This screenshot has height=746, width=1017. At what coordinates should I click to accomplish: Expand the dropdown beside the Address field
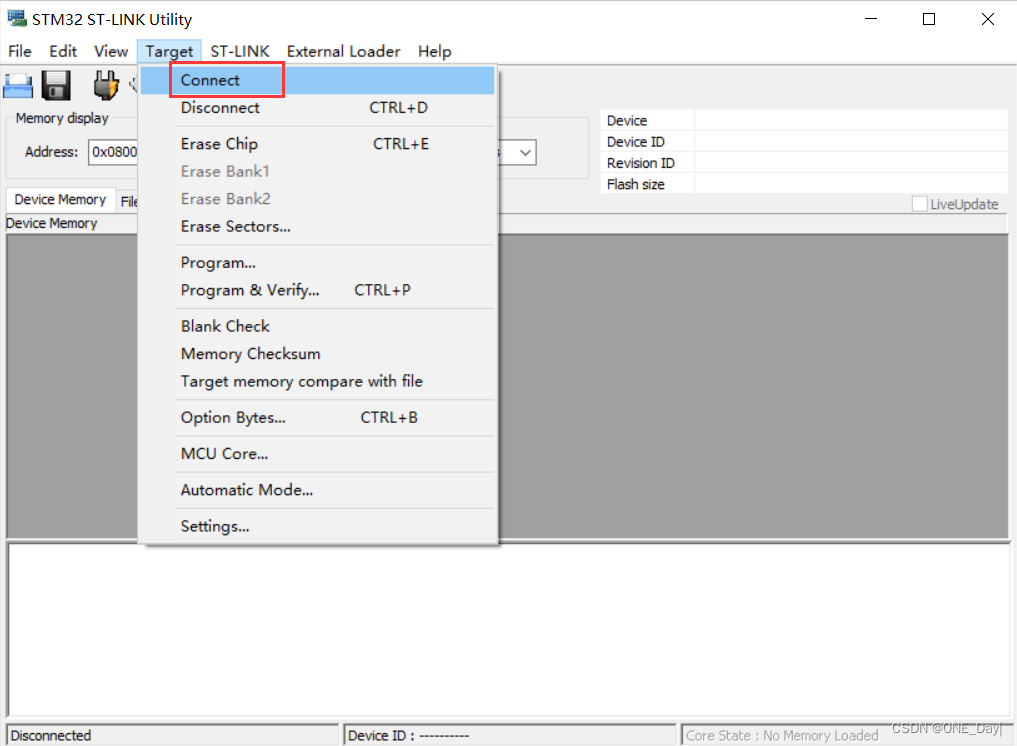pyautogui.click(x=525, y=153)
